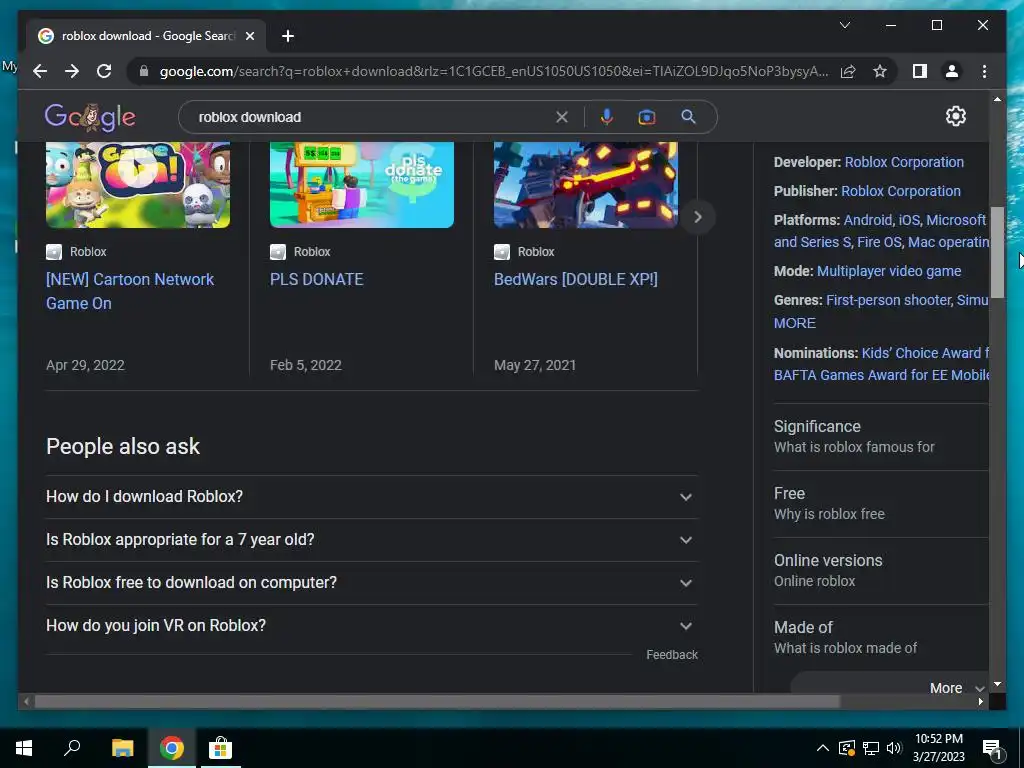Open the tab search dropdown arrow
1024x768 pixels.
click(844, 25)
